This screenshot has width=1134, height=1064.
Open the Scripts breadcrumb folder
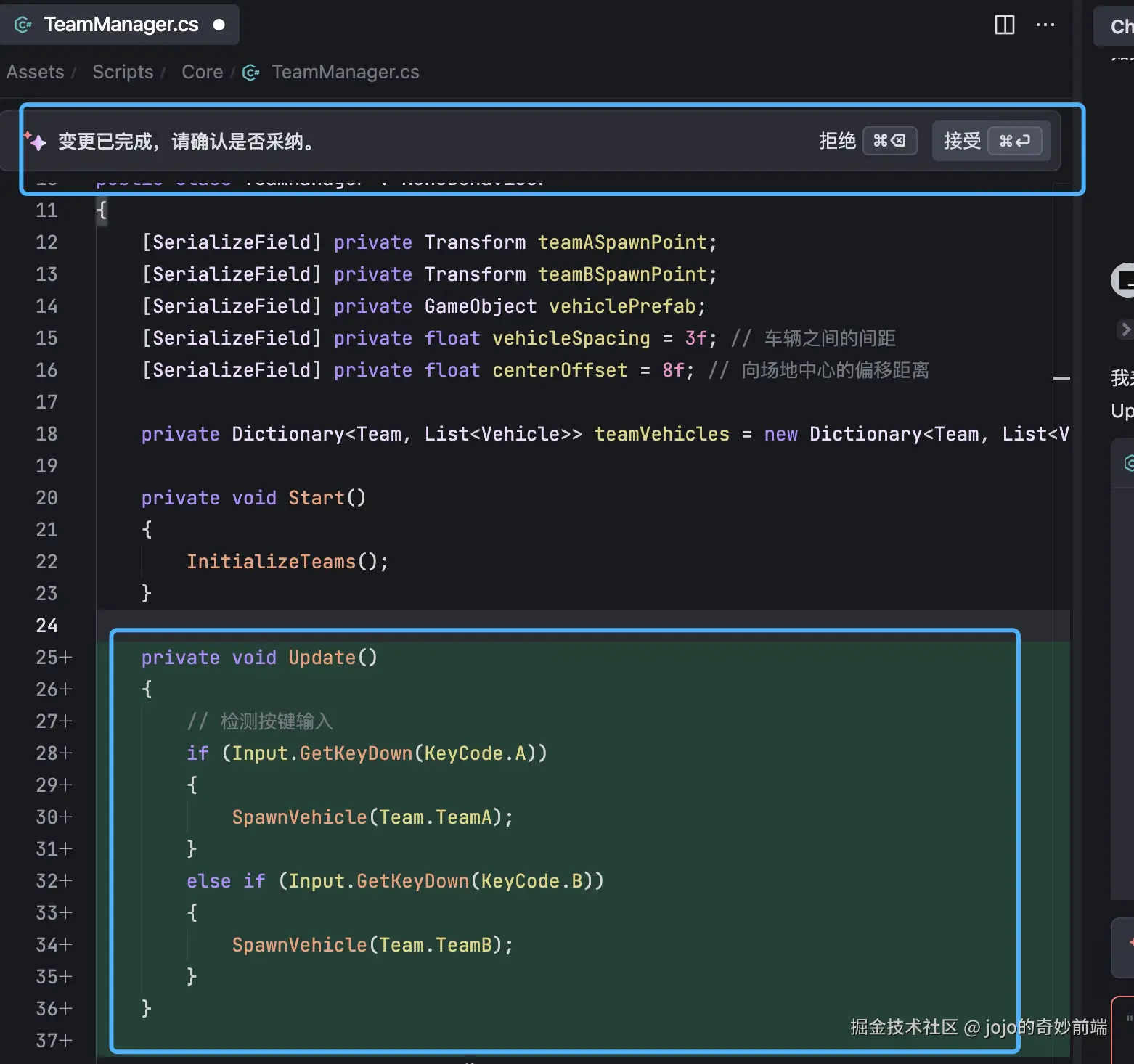(123, 72)
